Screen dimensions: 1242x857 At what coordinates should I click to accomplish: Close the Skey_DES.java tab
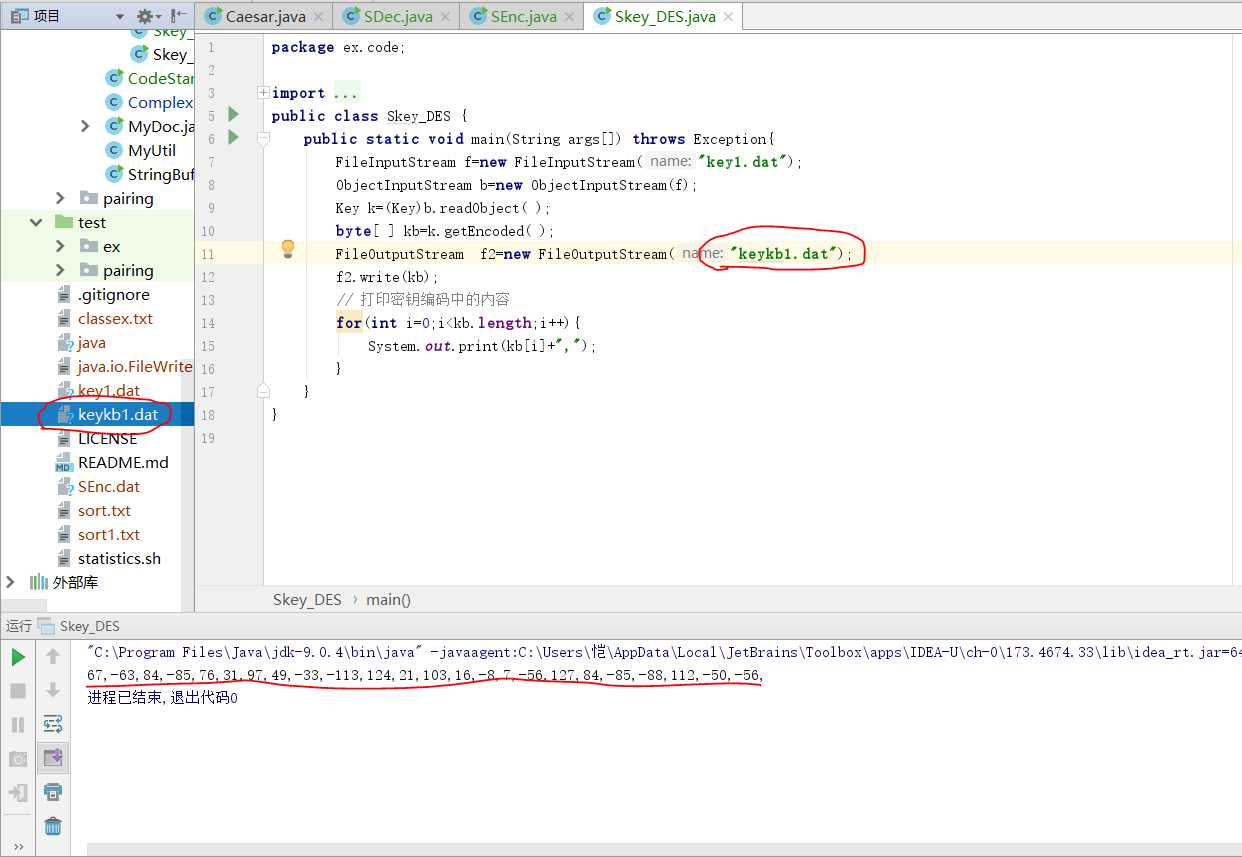point(727,17)
